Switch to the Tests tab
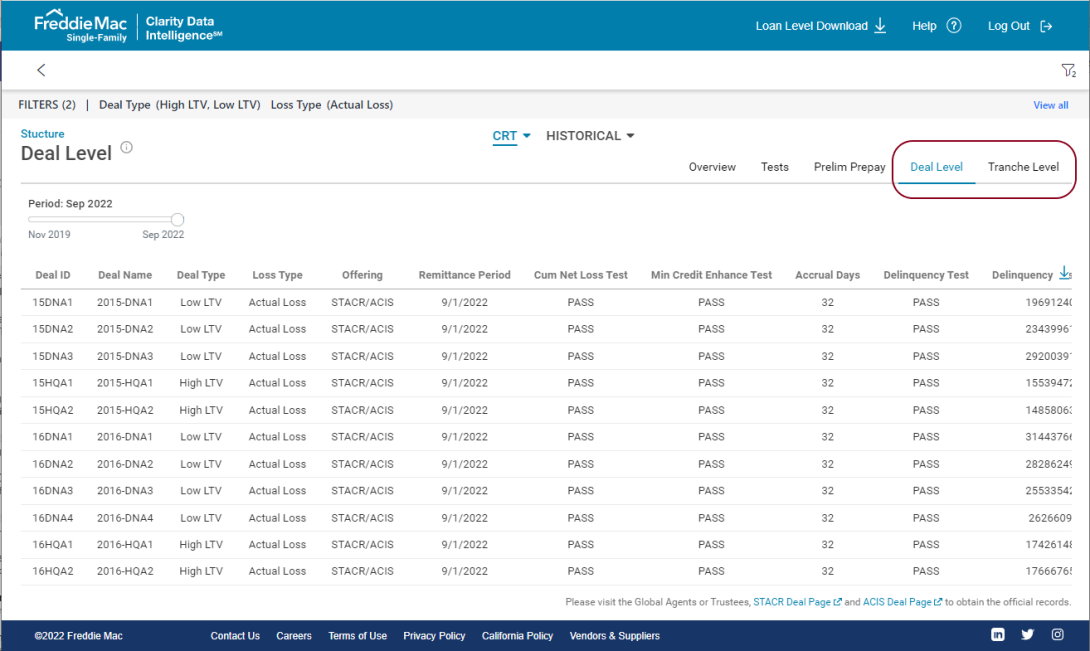The width and height of the screenshot is (1090, 651). 774,167
